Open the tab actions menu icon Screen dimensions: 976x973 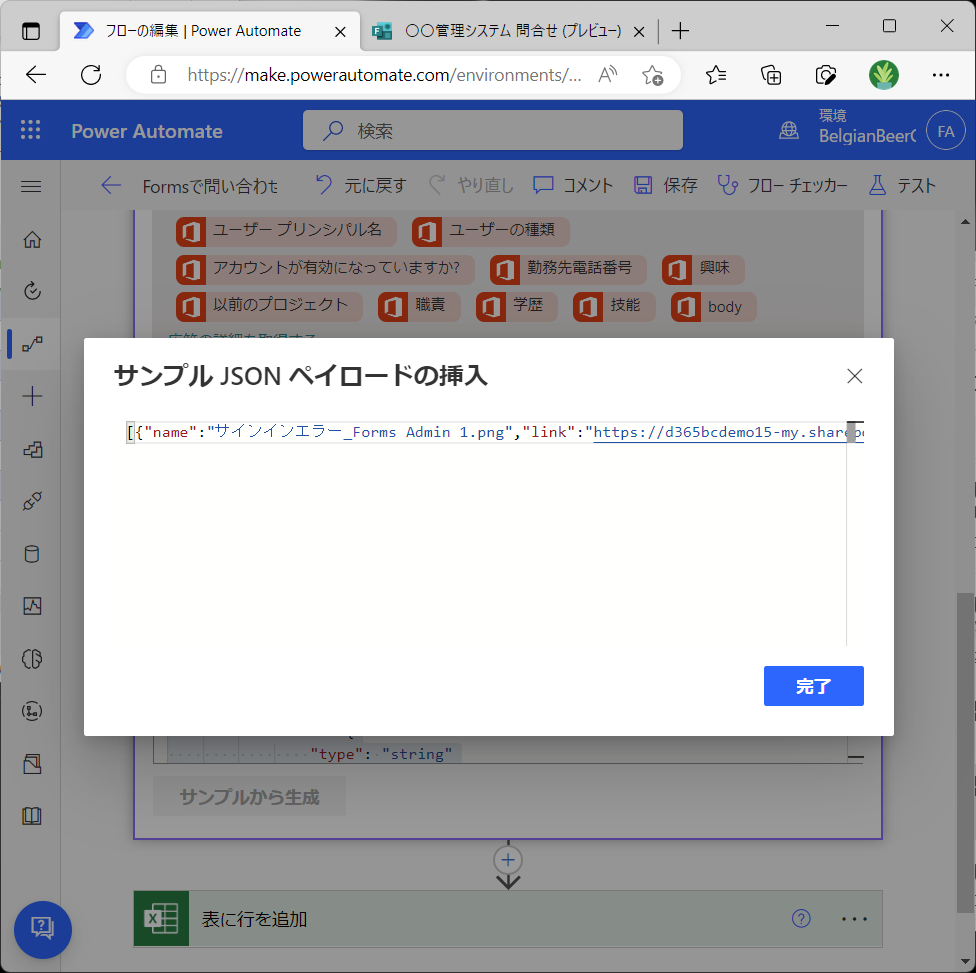[30, 31]
